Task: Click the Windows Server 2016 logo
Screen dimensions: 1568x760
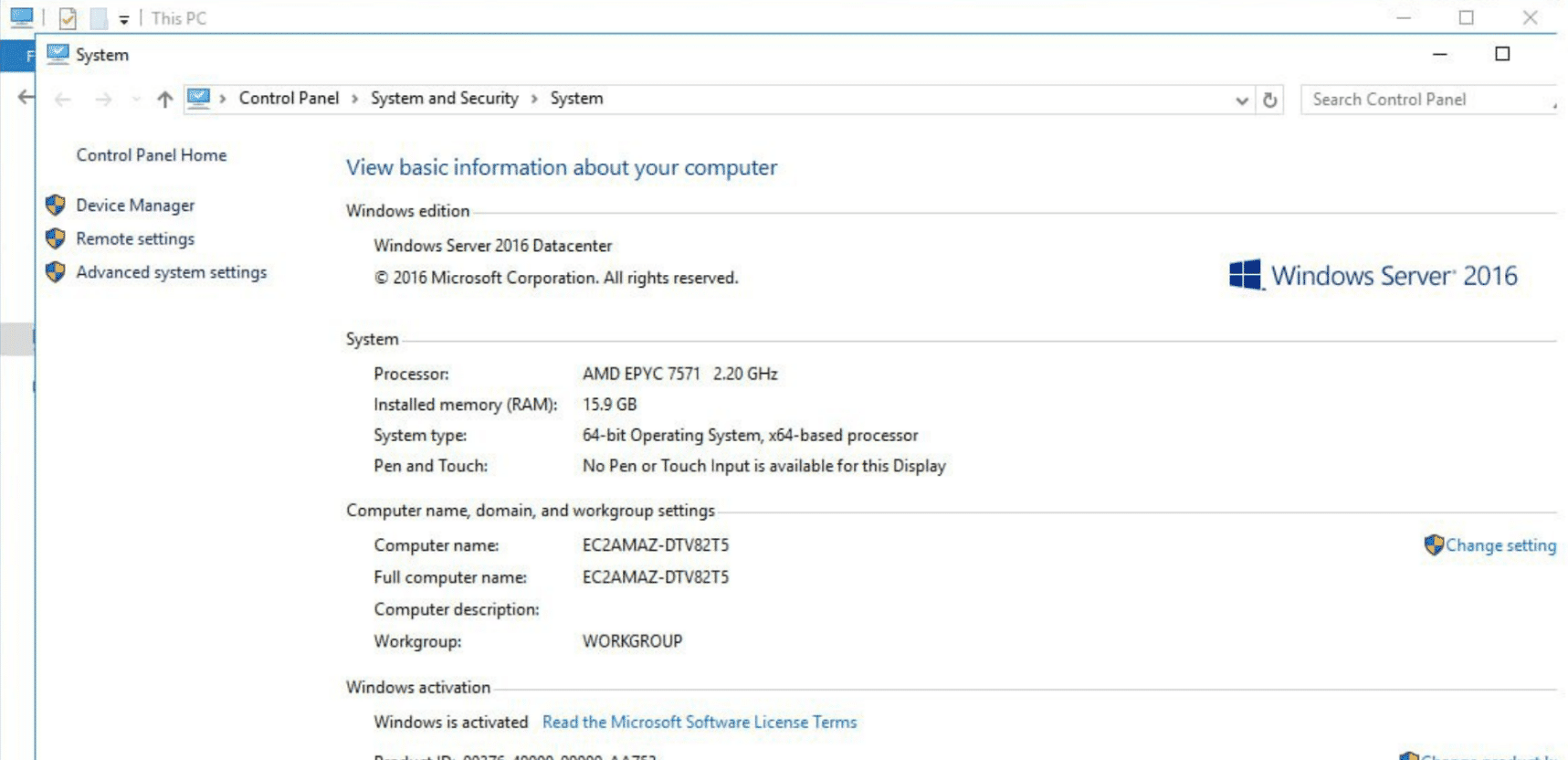Action: pos(1373,275)
